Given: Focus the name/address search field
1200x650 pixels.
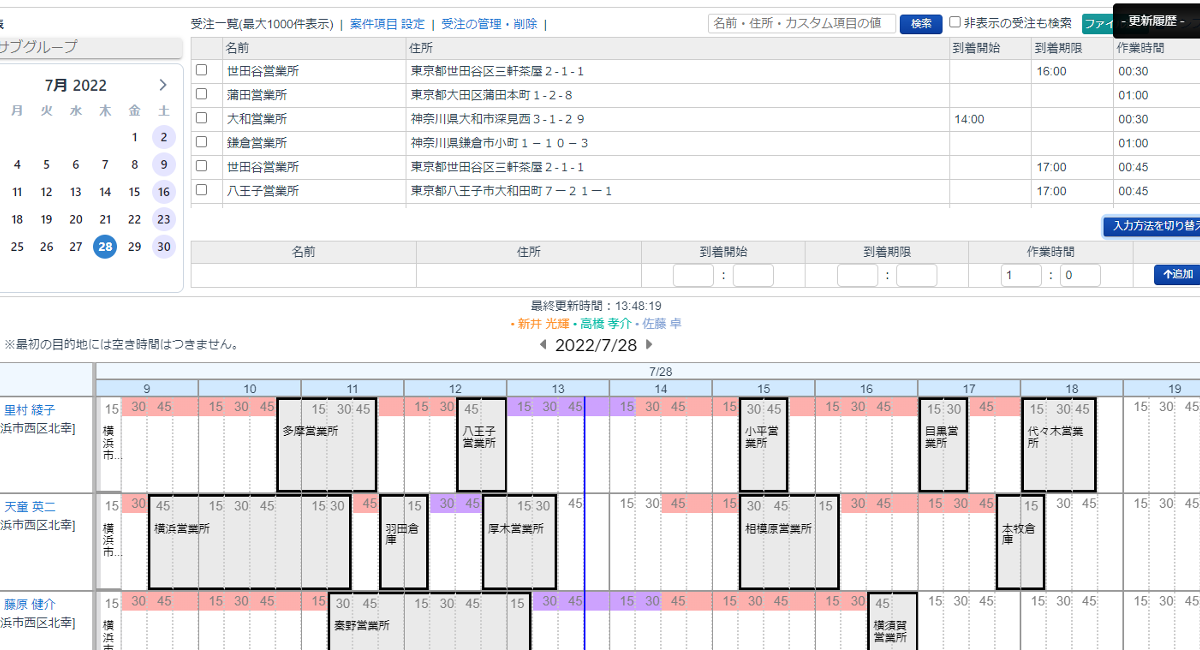Looking at the screenshot, I should point(801,24).
